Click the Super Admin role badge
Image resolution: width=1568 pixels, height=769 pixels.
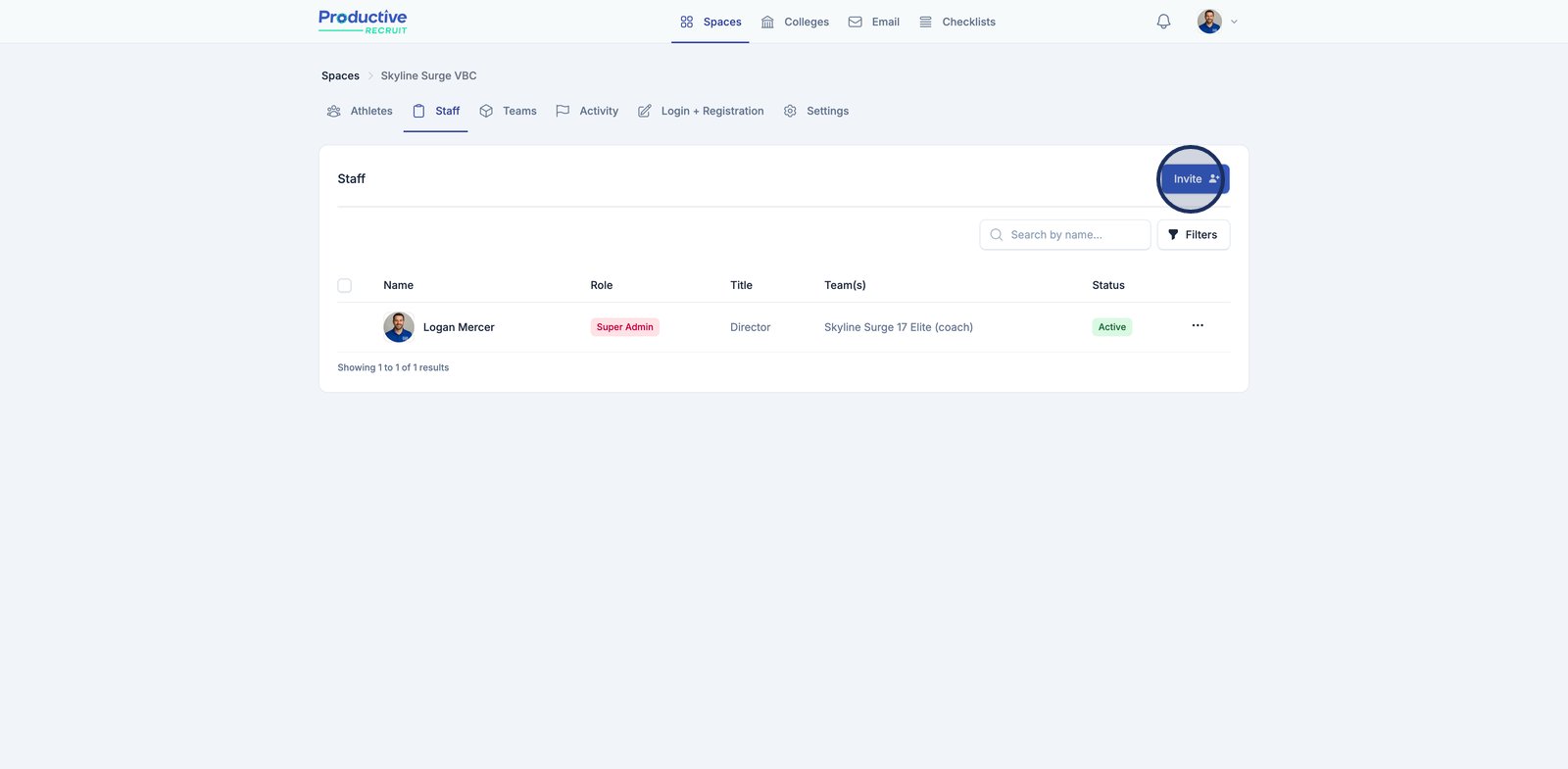[625, 327]
